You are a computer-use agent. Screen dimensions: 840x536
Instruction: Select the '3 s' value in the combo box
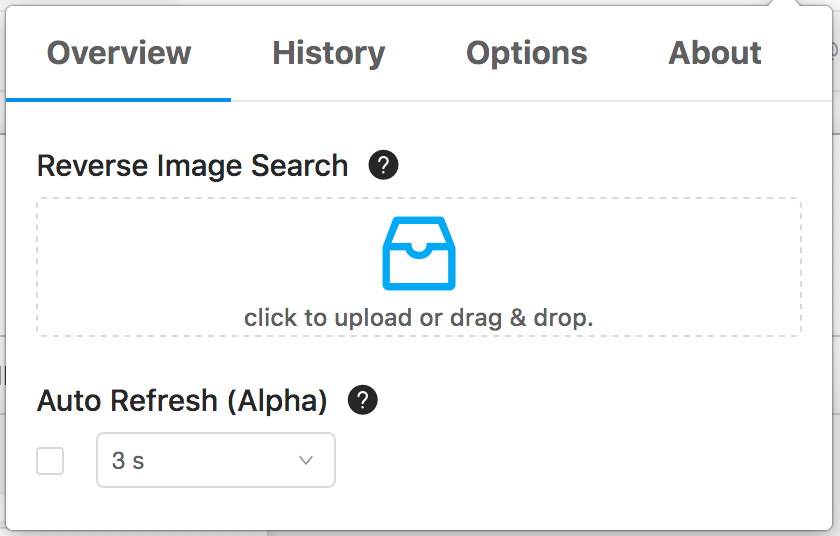tap(128, 460)
